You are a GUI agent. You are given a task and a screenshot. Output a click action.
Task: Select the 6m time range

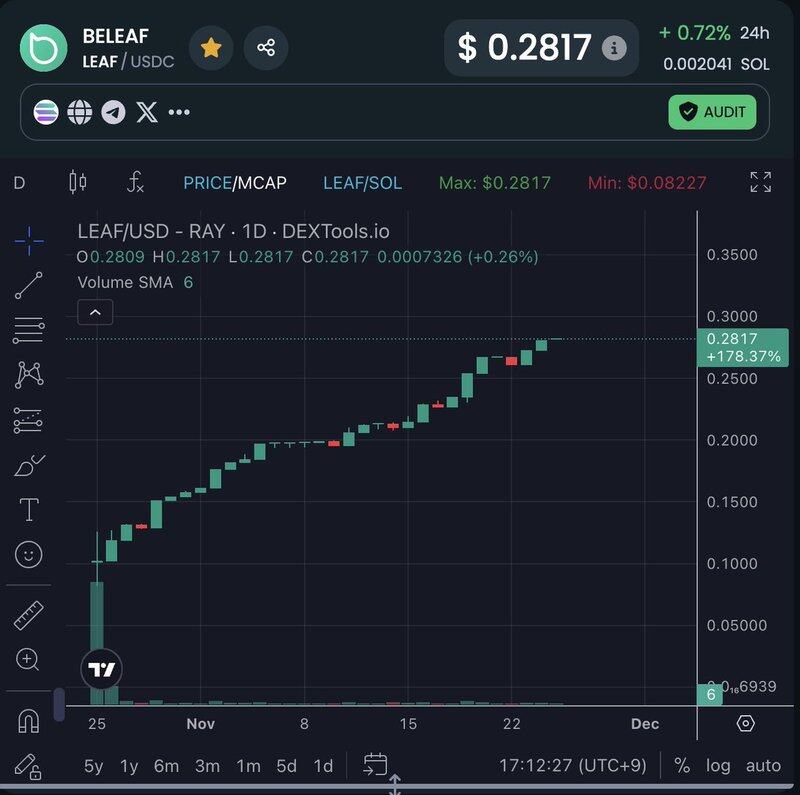coord(166,766)
